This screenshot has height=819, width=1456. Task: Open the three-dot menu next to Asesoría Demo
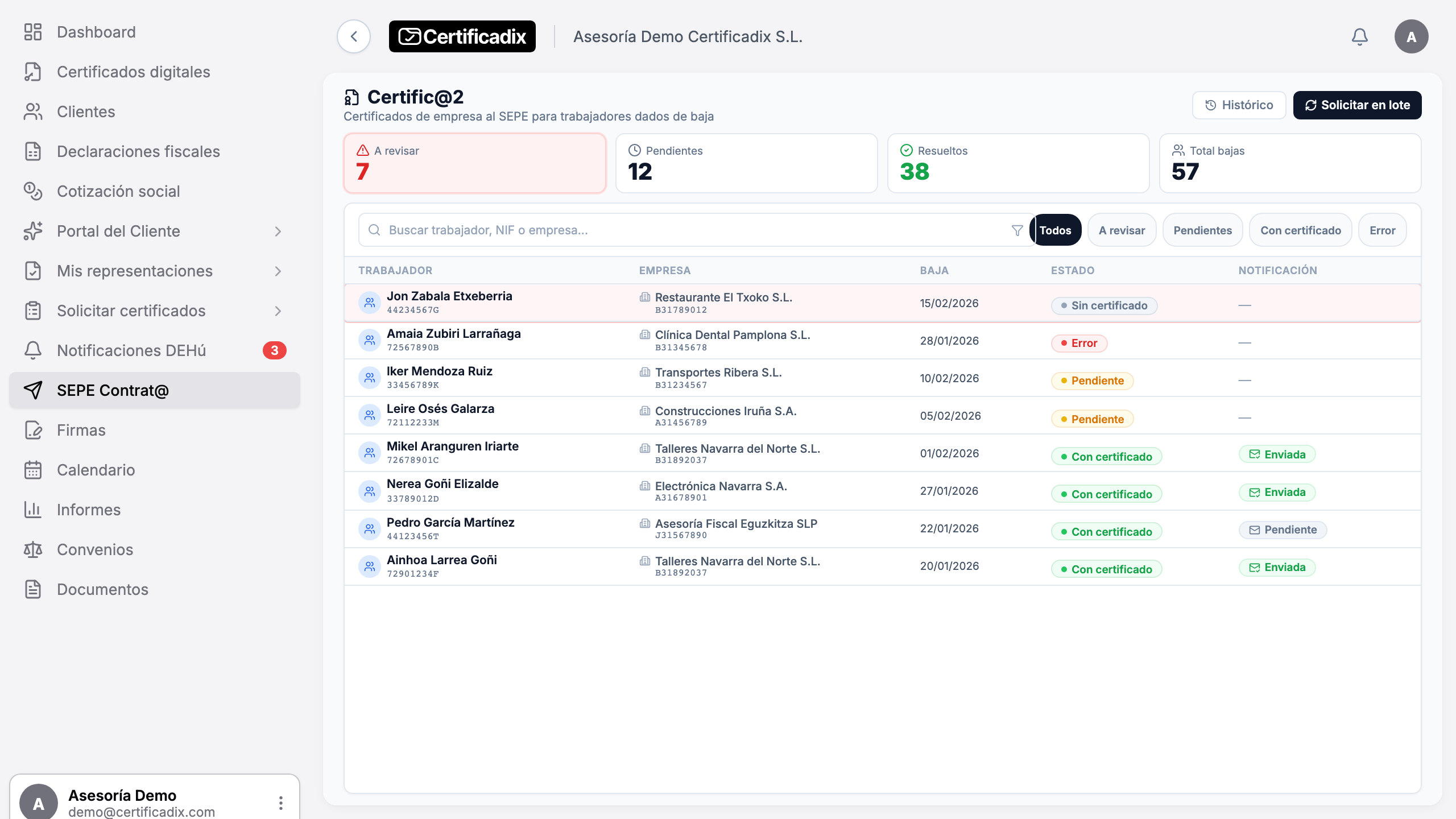(281, 803)
